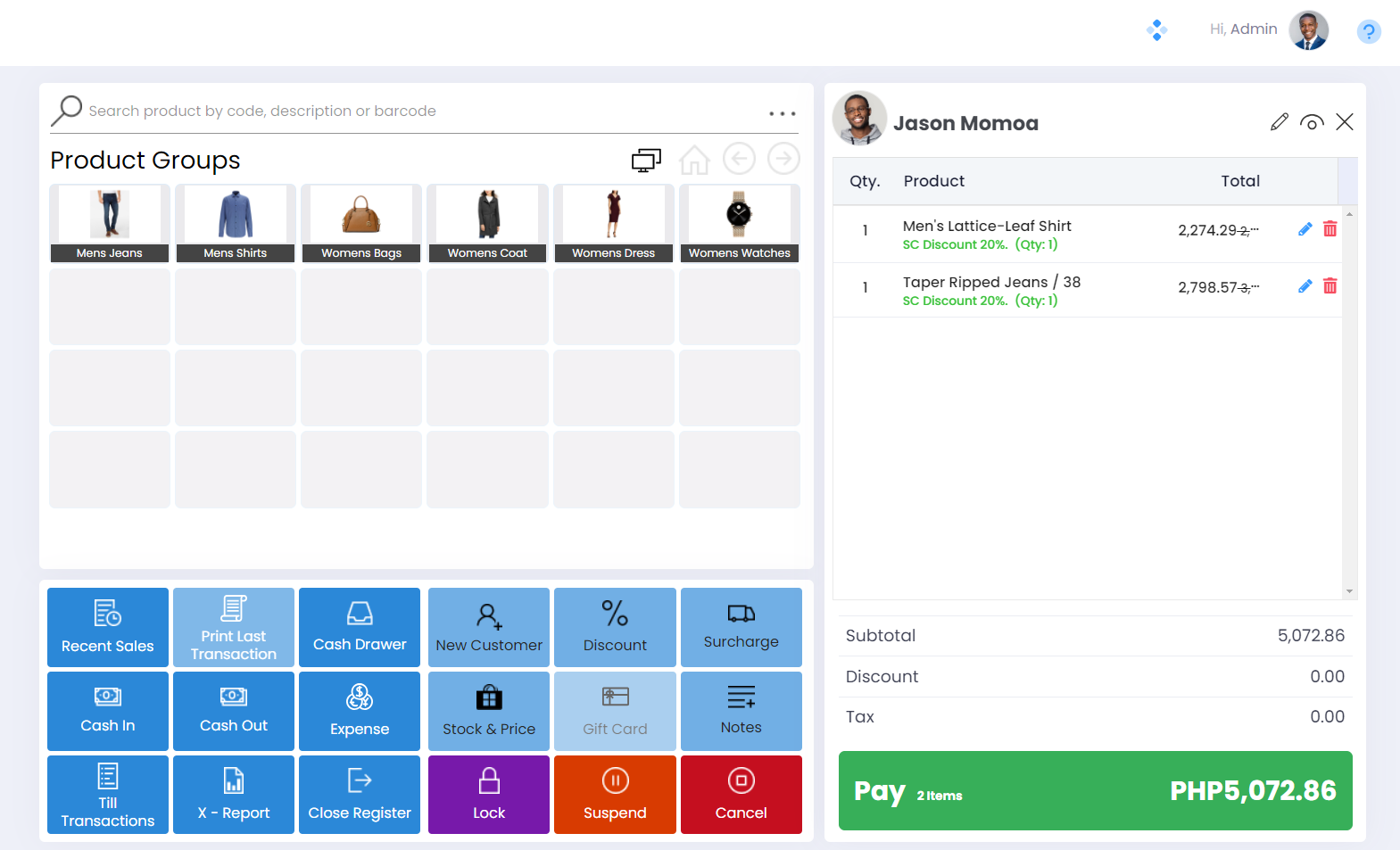This screenshot has height=850, width=1400.
Task: Remove customer Jason Momoa with X icon
Action: (1344, 122)
